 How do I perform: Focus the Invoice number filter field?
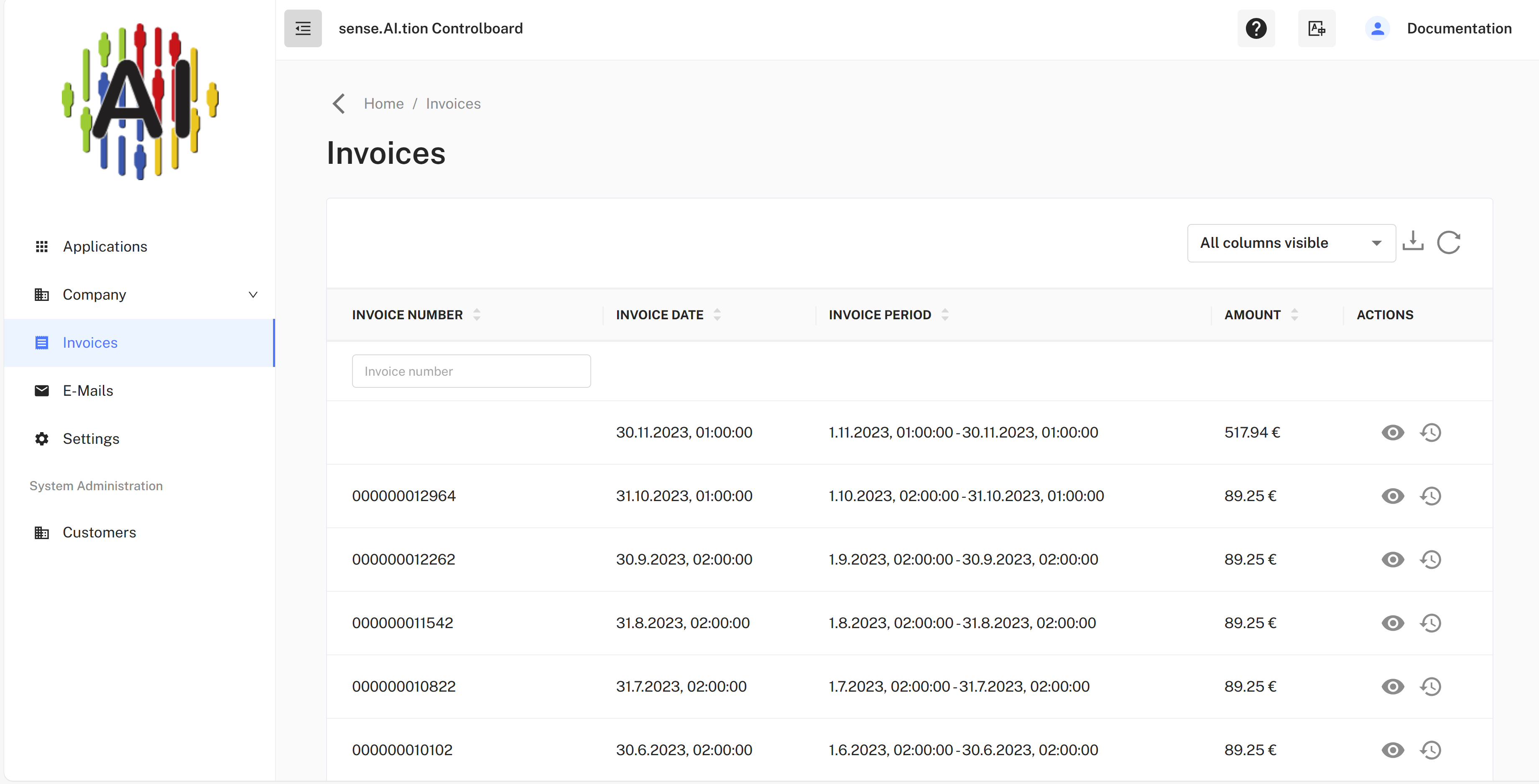click(471, 371)
